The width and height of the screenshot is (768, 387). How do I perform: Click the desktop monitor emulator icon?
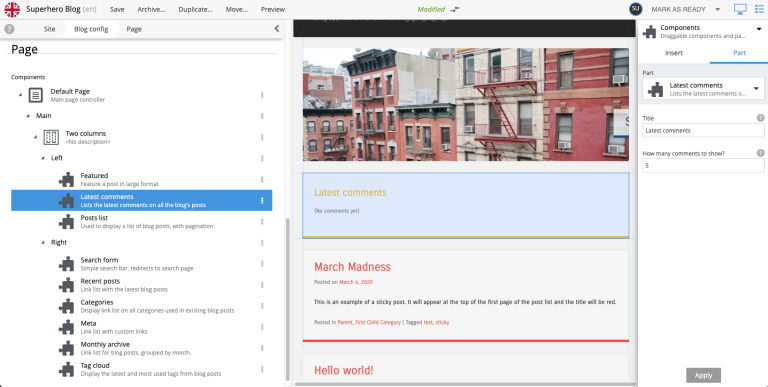(740, 9)
